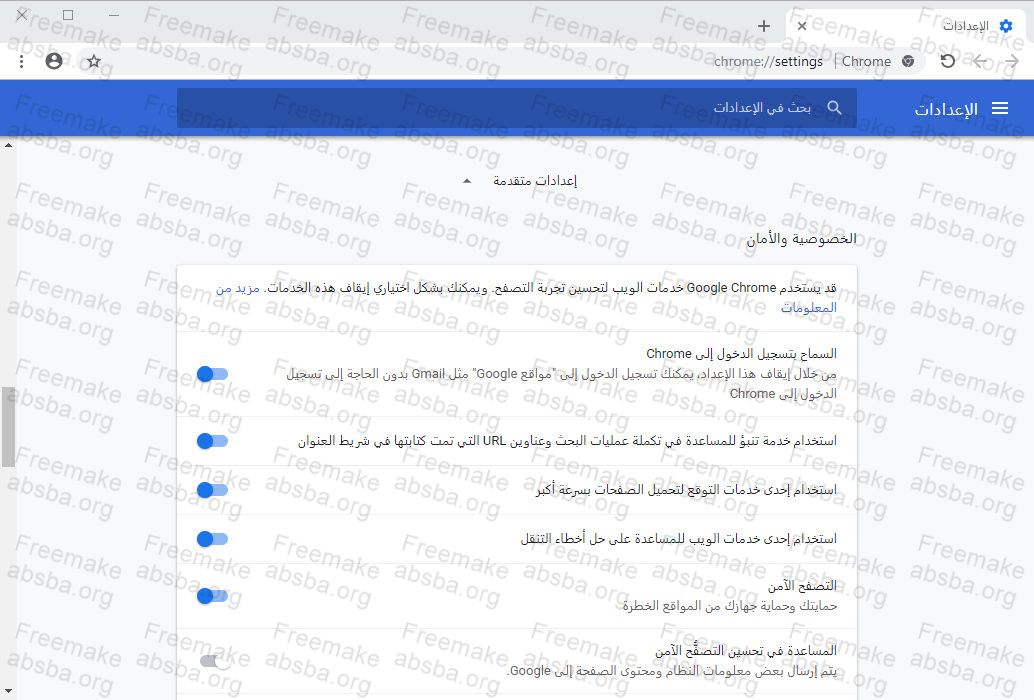This screenshot has height=700, width=1034.
Task: Toggle السماح بتسجيل الدخول إلى Chrome
Action: pos(212,374)
